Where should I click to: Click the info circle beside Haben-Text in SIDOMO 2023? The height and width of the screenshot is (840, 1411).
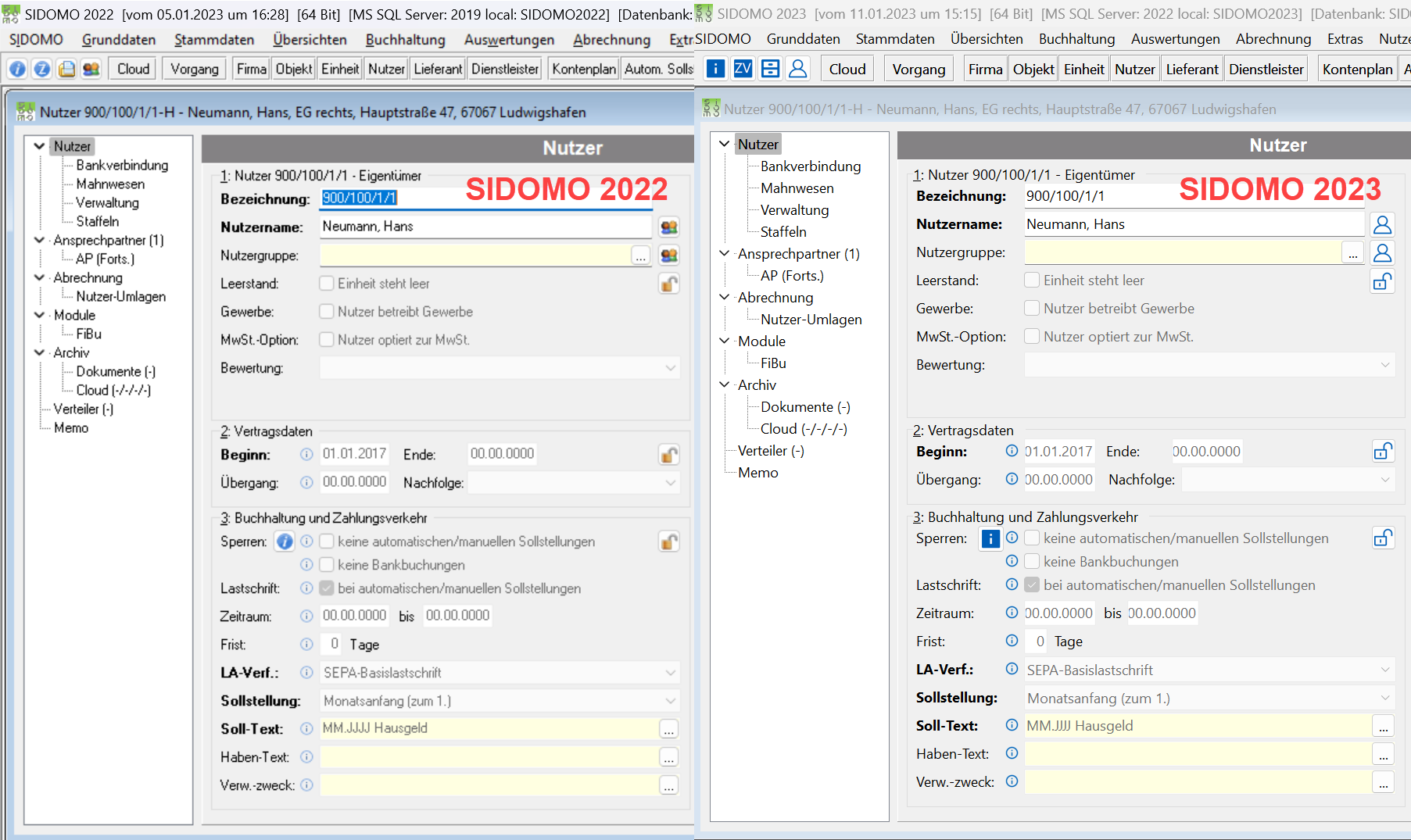pyautogui.click(x=1012, y=753)
